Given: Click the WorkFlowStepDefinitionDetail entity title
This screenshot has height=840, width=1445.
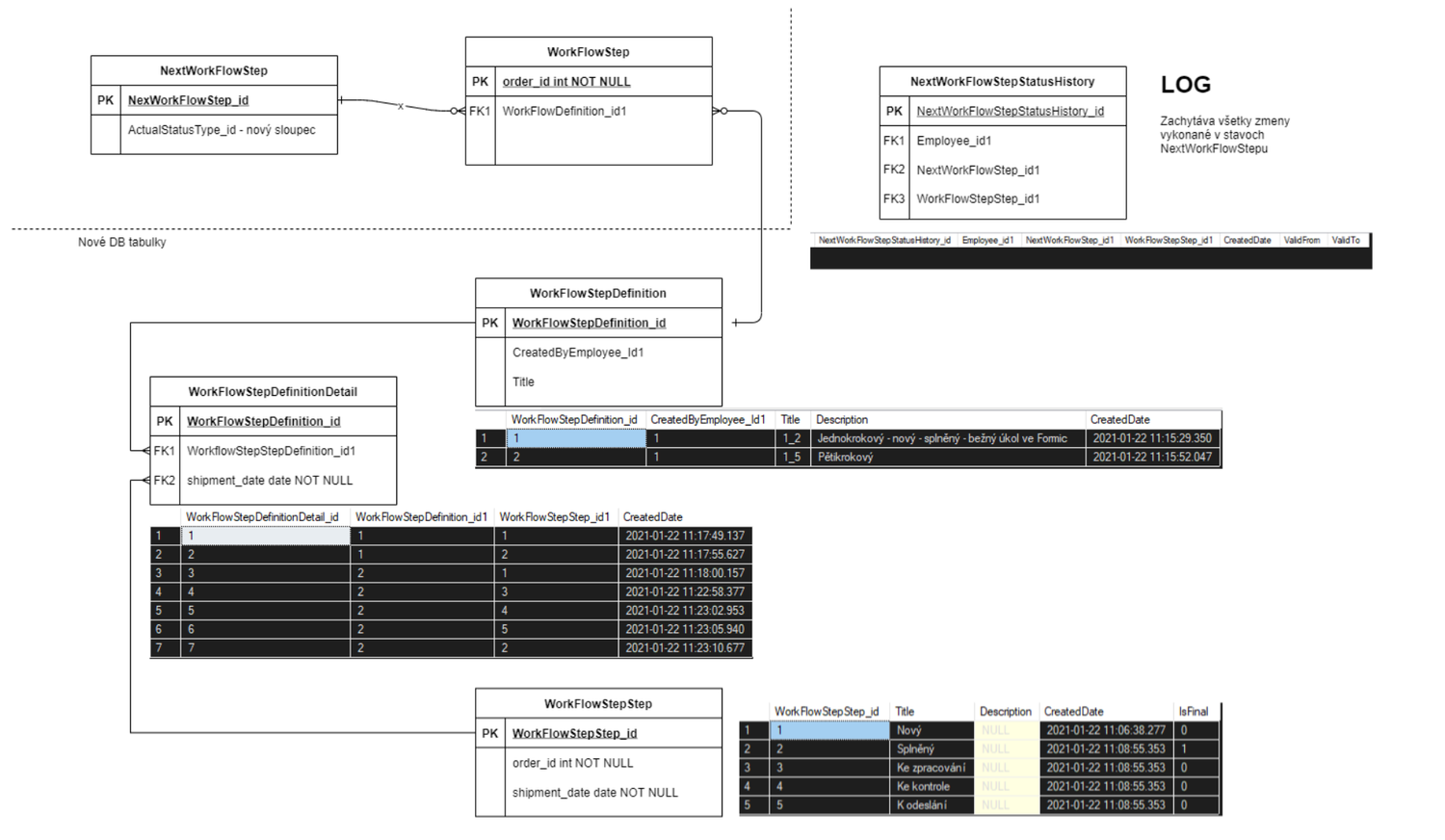Looking at the screenshot, I should [273, 392].
